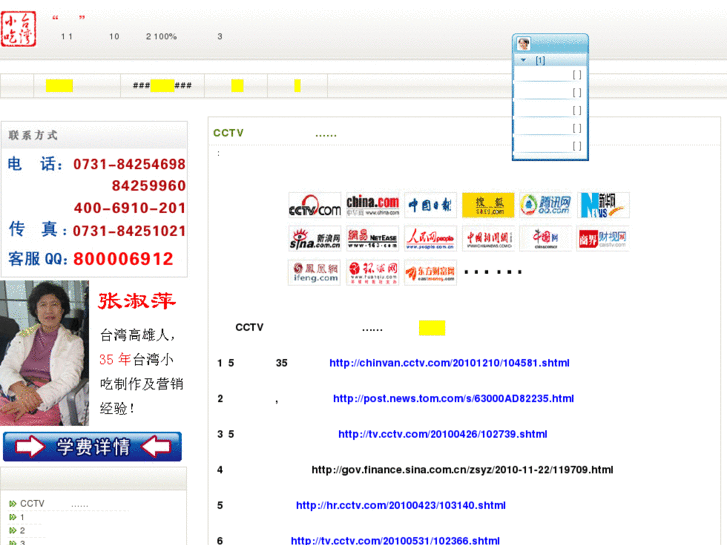Open tv.cctv.com/20100531/102366.shtml link
The image size is (727, 545).
pyautogui.click(x=395, y=540)
